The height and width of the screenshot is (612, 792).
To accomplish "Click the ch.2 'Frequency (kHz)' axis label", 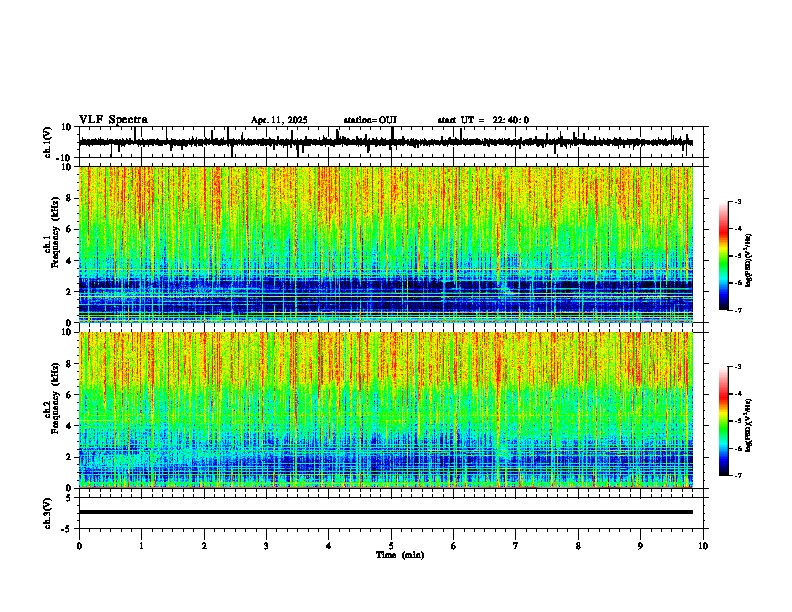I will (x=55, y=398).
